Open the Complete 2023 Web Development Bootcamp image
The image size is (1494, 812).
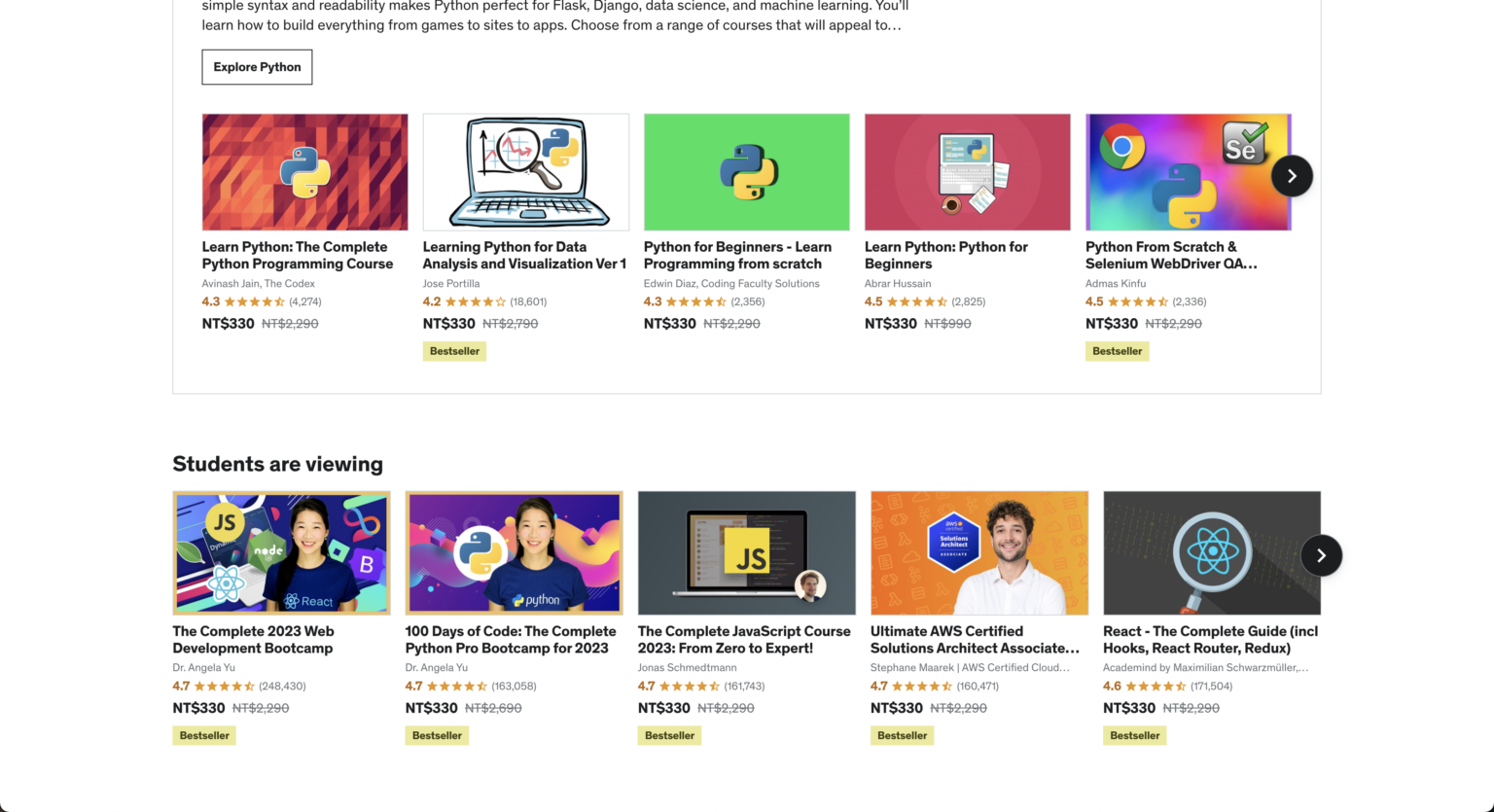pyautogui.click(x=281, y=552)
